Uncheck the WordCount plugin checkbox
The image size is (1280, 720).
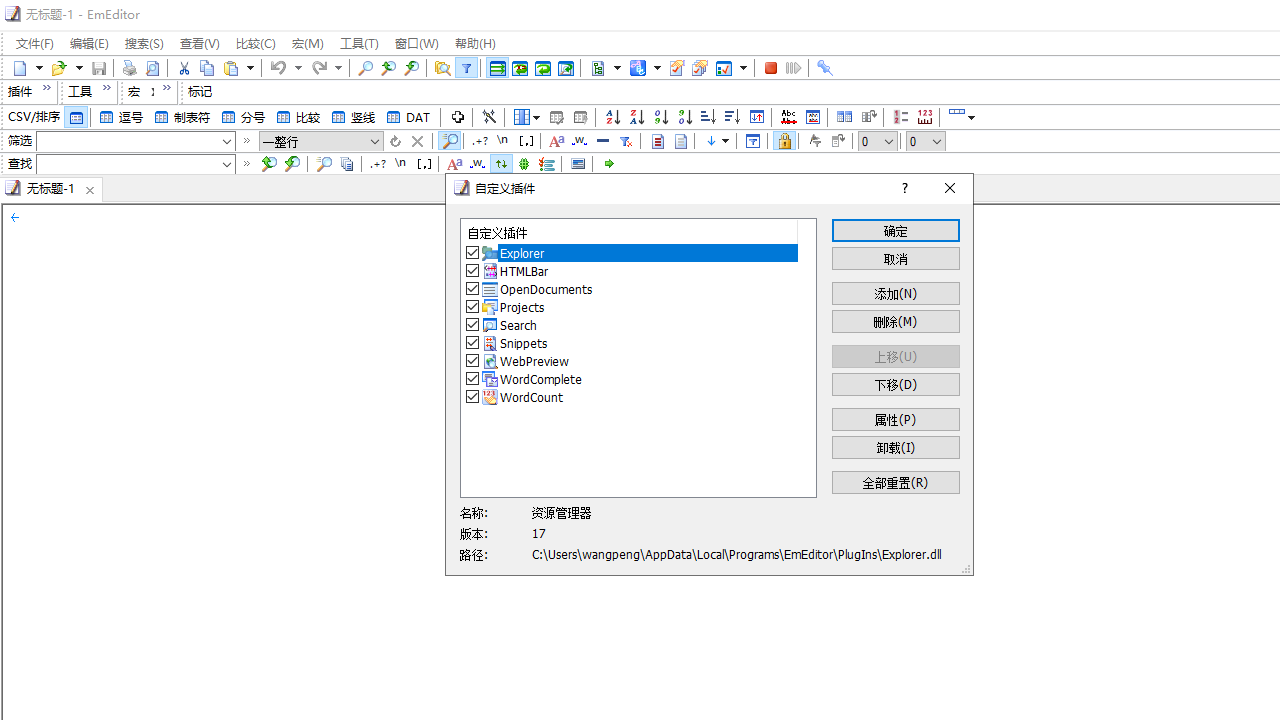(x=472, y=396)
